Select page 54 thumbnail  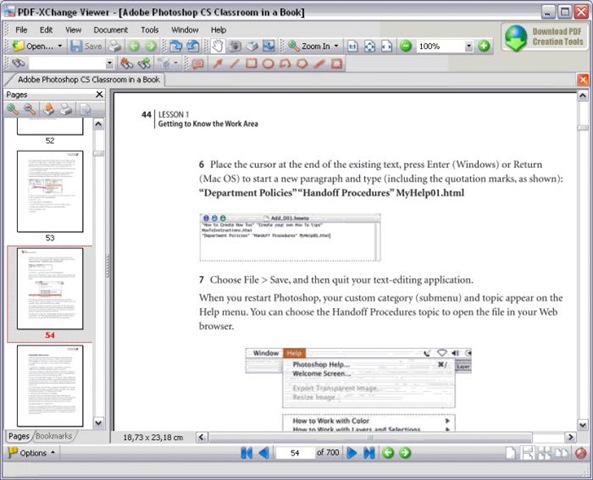(x=50, y=289)
